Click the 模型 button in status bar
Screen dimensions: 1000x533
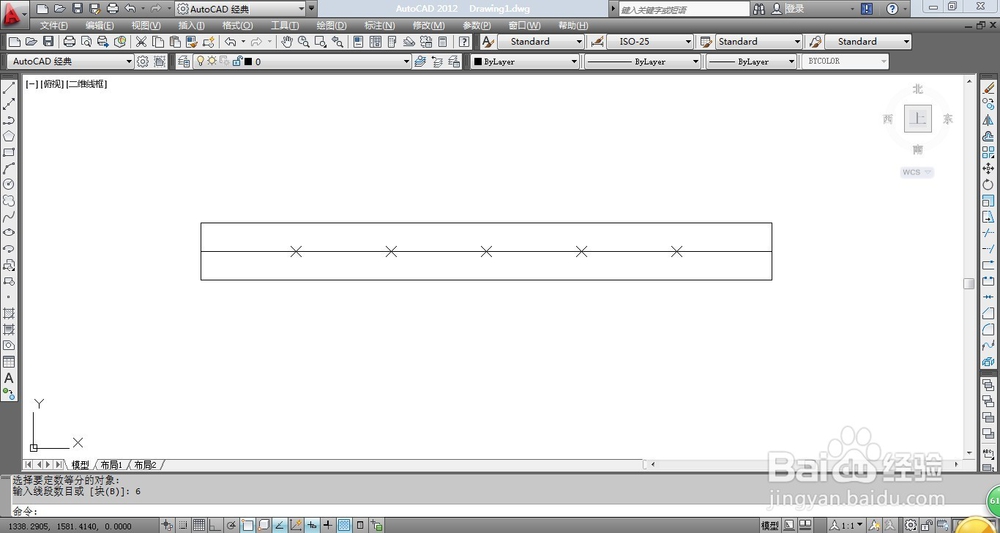pos(770,525)
